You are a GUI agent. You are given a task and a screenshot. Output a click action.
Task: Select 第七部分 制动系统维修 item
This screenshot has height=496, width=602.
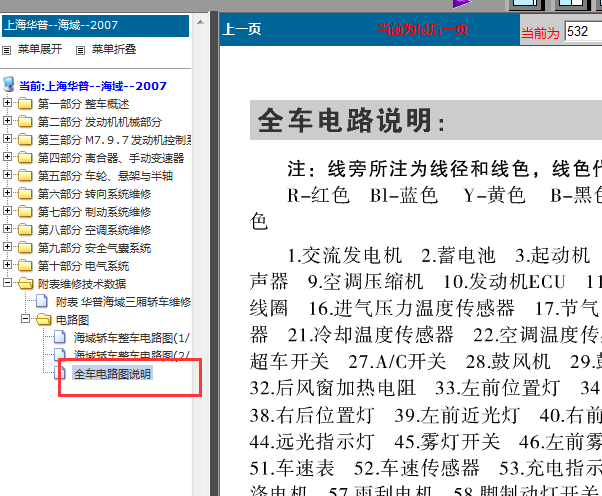point(94,212)
